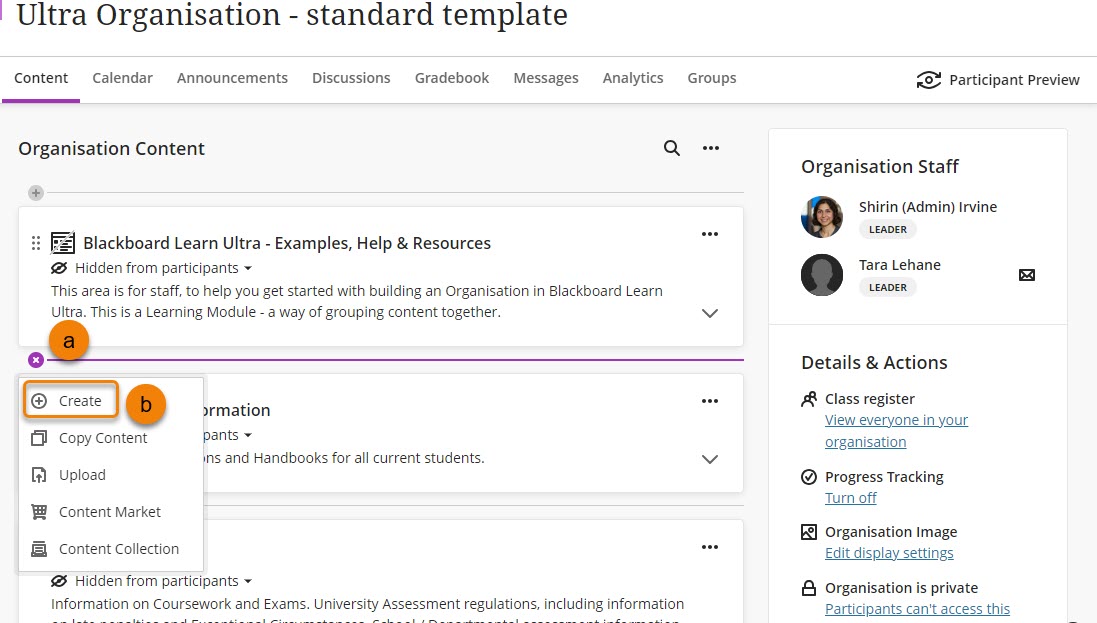Click the search magnifier icon in Organisation Content

point(672,148)
